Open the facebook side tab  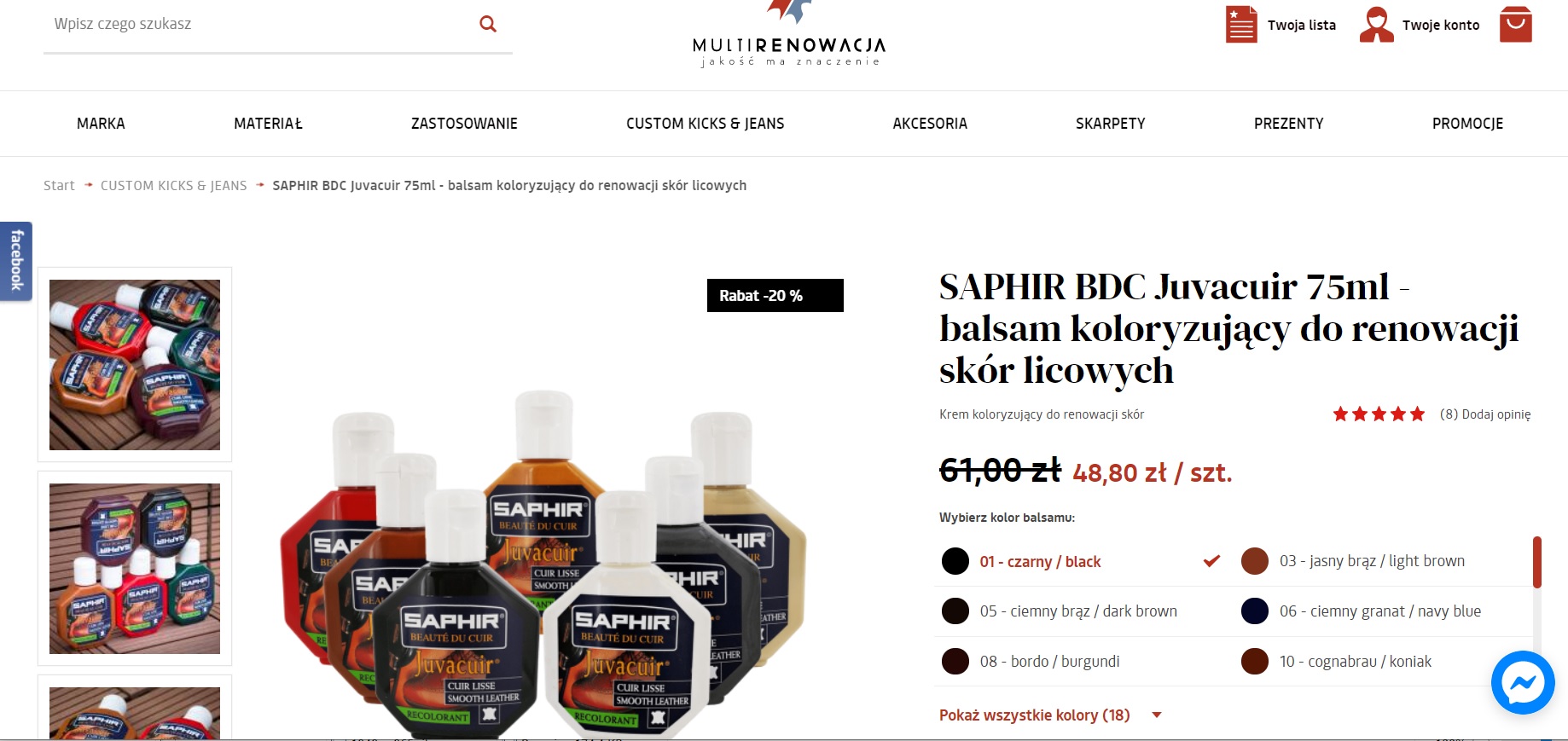click(x=16, y=261)
